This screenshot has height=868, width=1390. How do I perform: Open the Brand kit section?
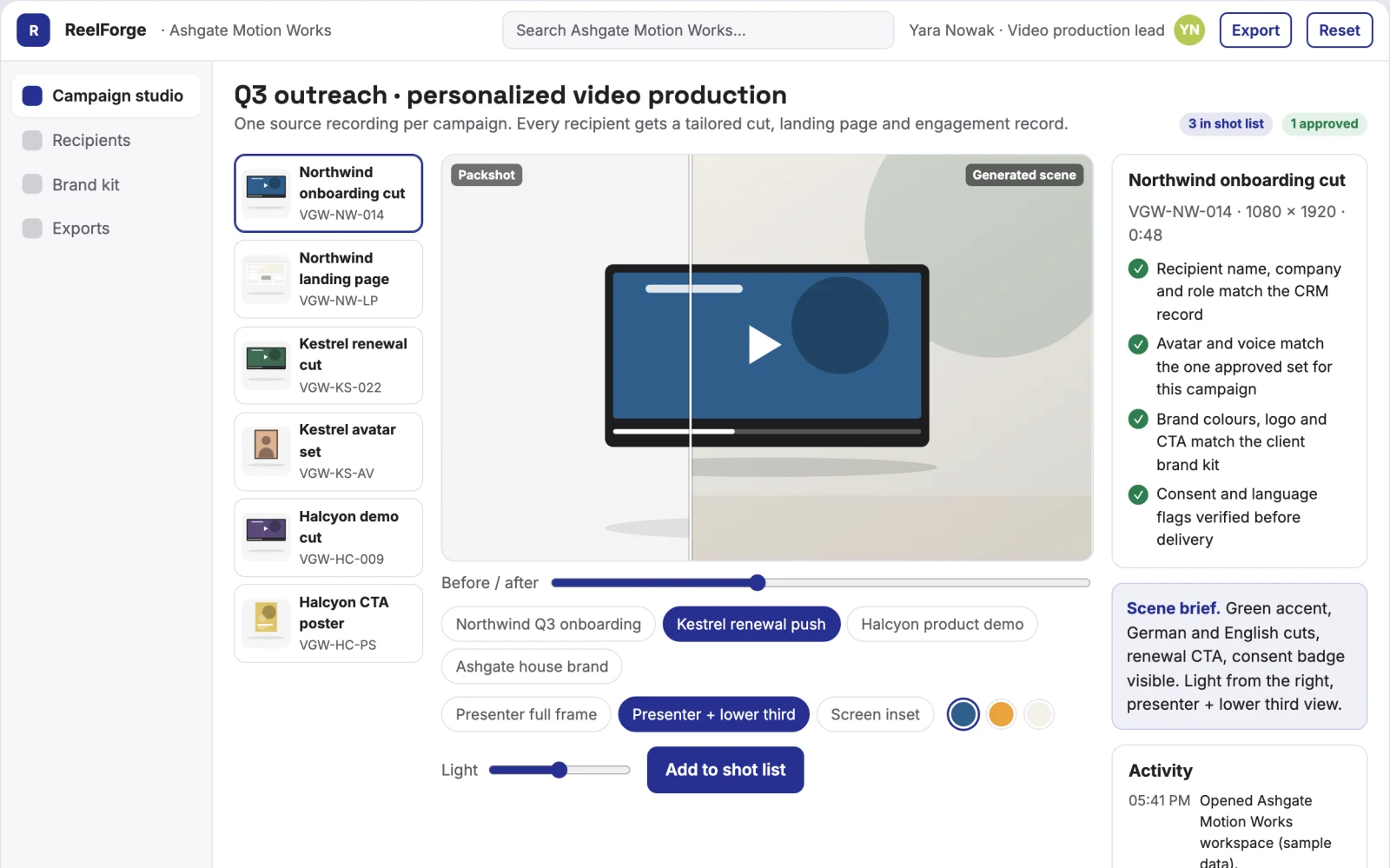pos(107,184)
